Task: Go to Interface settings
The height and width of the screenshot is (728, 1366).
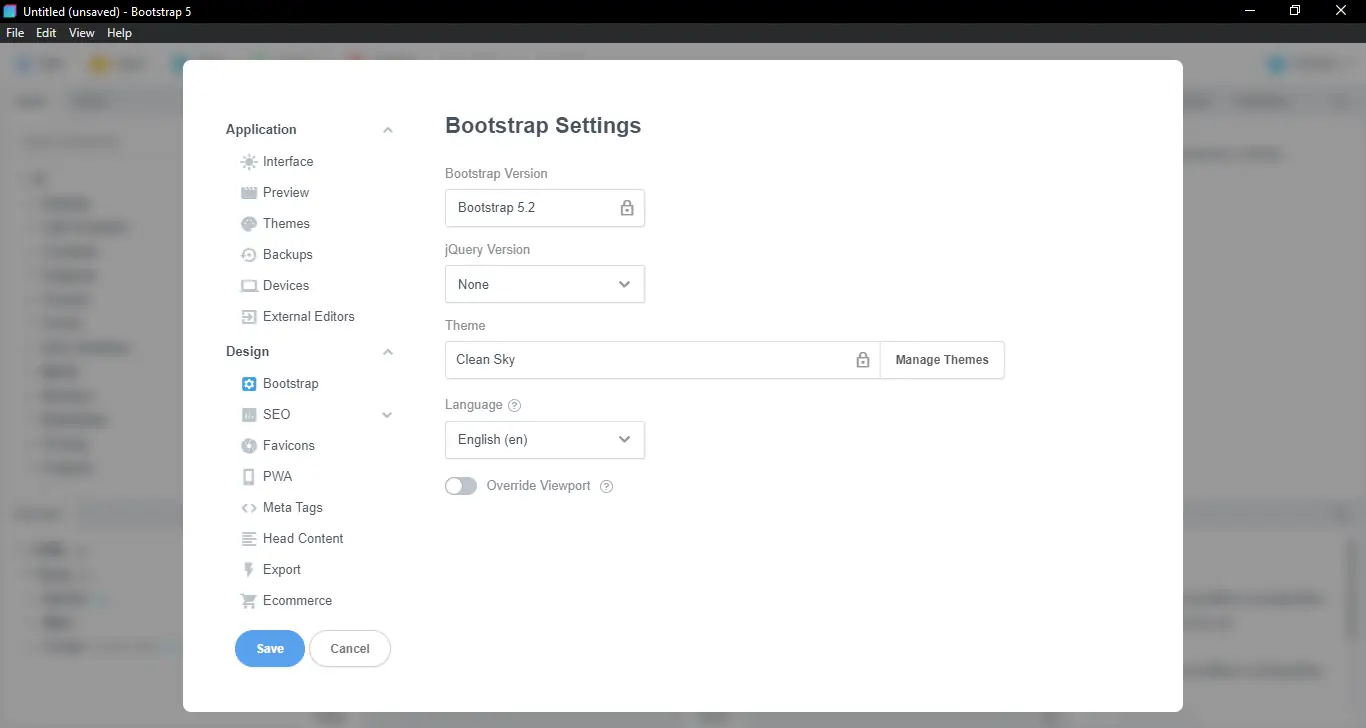Action: tap(288, 162)
